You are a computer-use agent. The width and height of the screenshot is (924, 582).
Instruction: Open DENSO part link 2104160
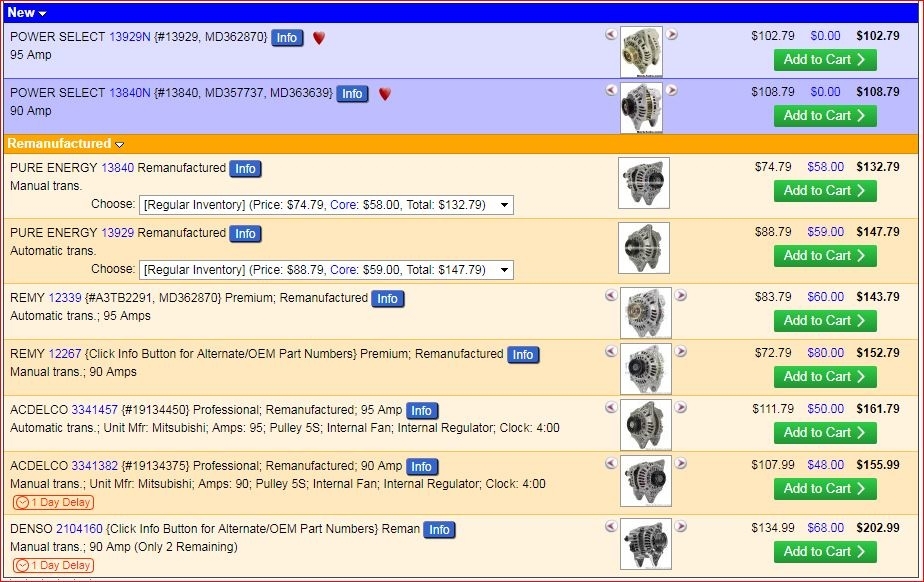click(79, 528)
